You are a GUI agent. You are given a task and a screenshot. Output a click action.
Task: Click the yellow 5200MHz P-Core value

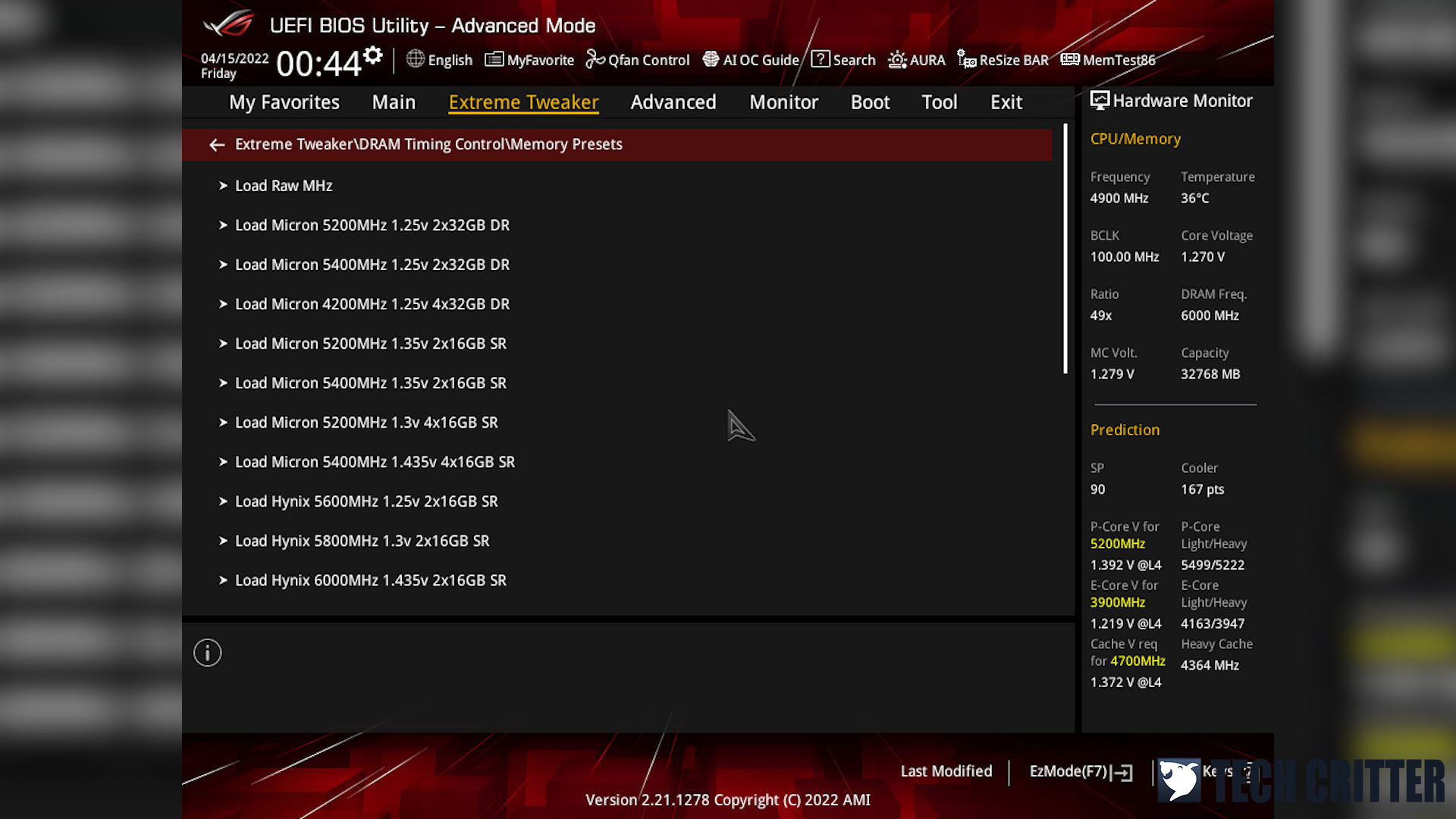pos(1118,544)
